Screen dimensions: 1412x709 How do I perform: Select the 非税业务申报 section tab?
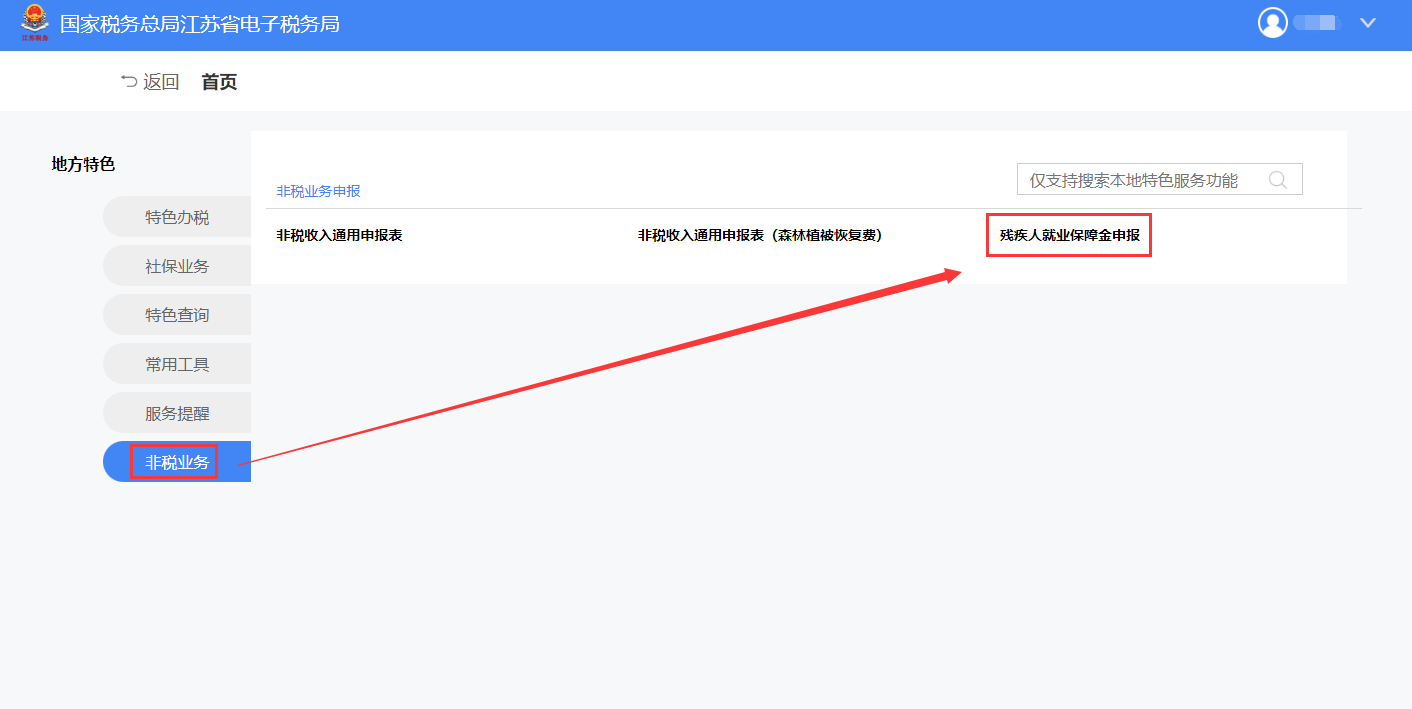pyautogui.click(x=318, y=191)
